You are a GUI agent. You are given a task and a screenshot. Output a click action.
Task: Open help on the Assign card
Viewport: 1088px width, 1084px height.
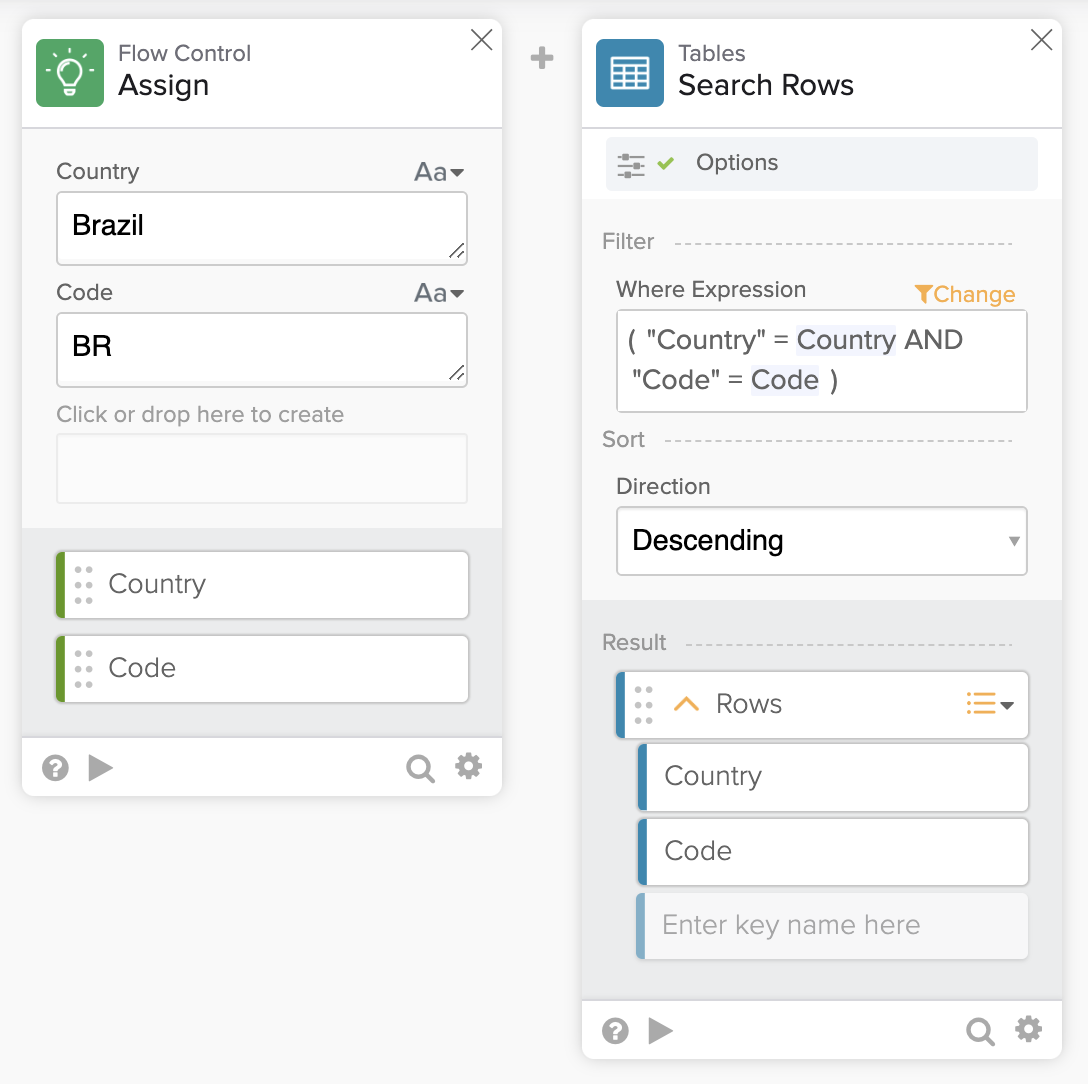pos(55,768)
